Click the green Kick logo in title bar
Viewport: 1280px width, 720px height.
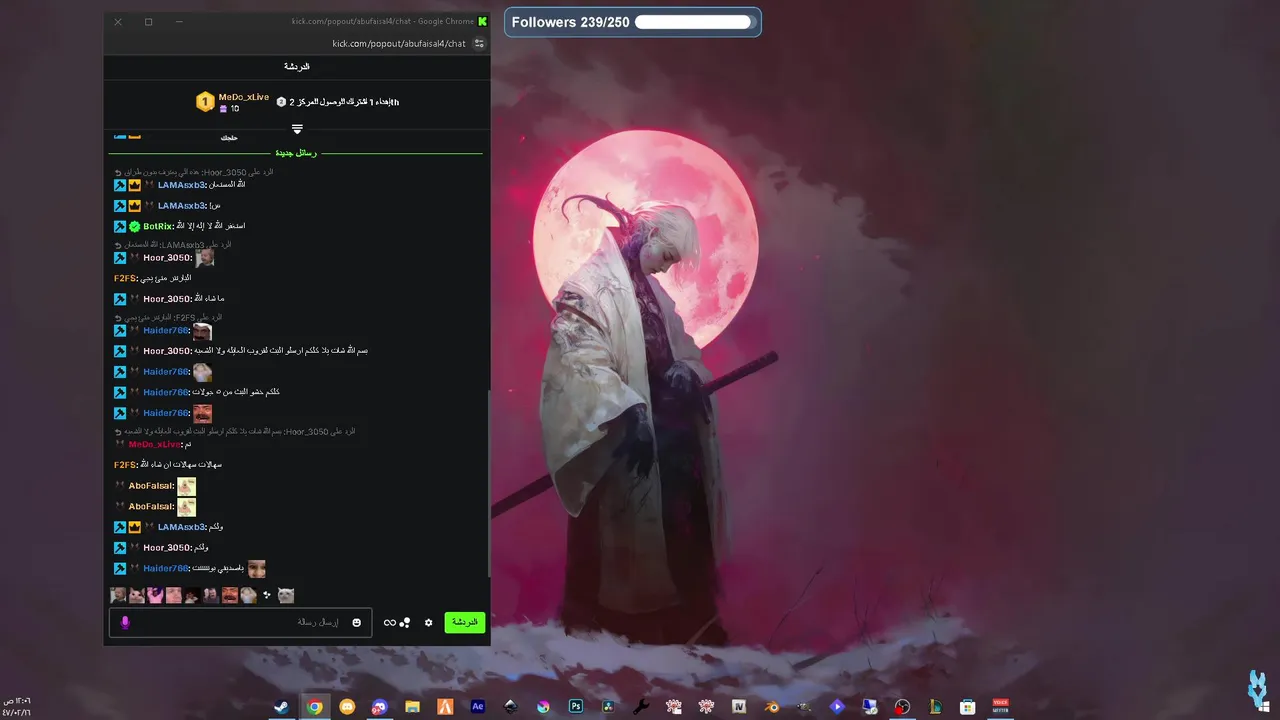point(483,21)
